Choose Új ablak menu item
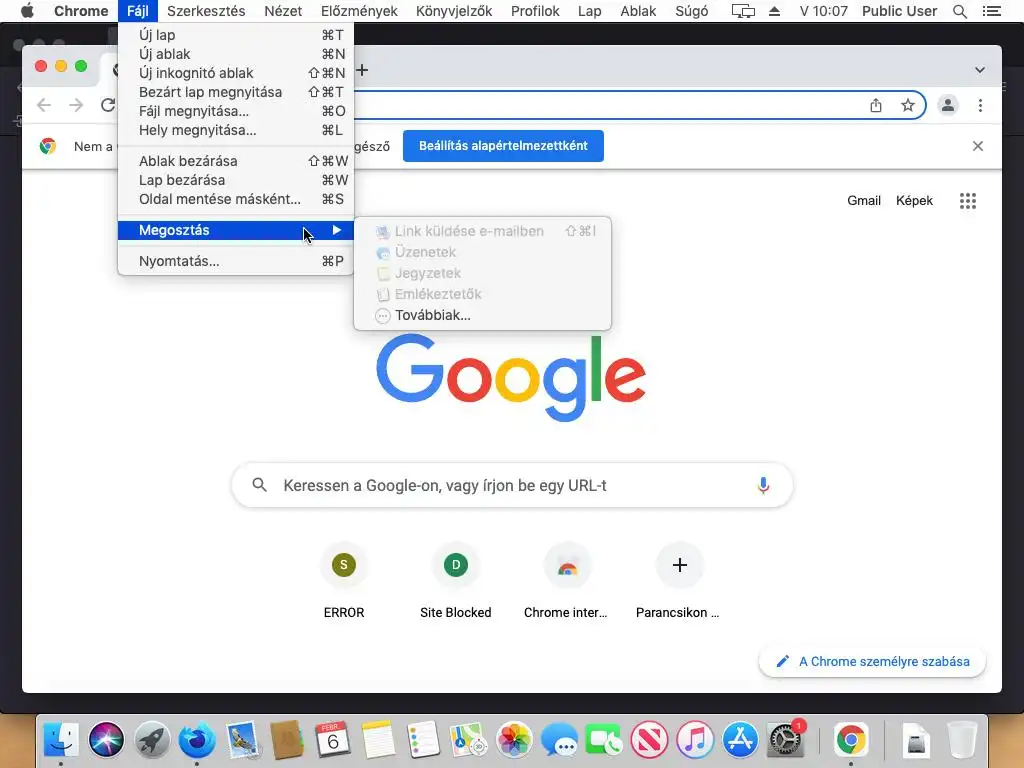 236,54
